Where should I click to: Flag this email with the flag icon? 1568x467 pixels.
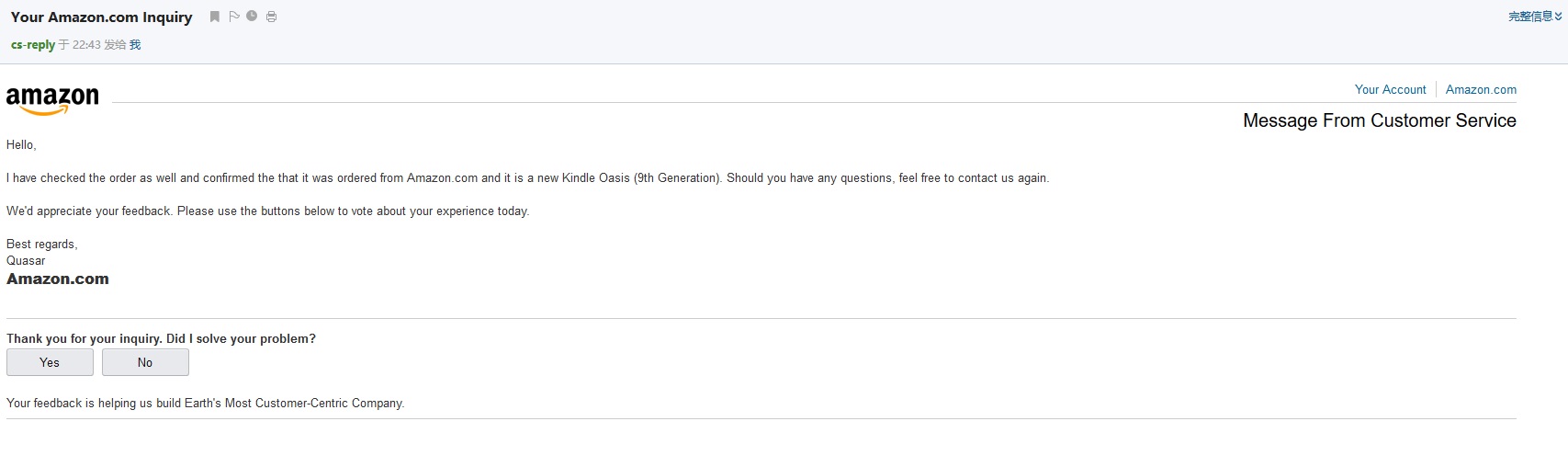click(234, 17)
